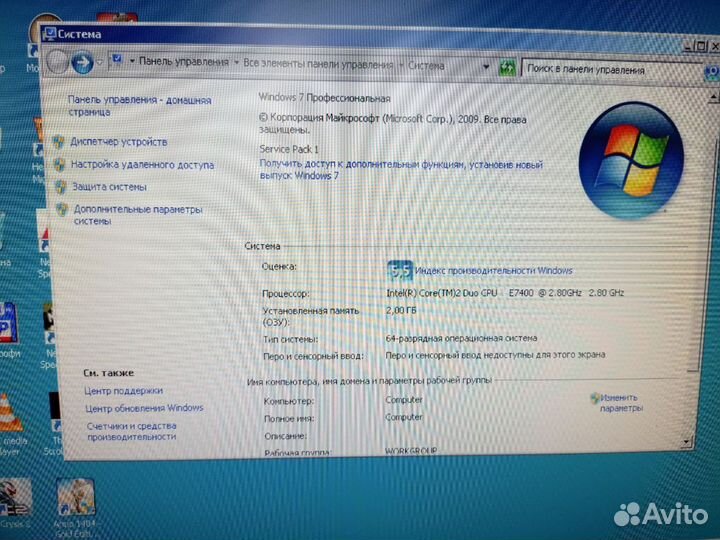Click shield icon next to 'Изменить параметры'

595,398
